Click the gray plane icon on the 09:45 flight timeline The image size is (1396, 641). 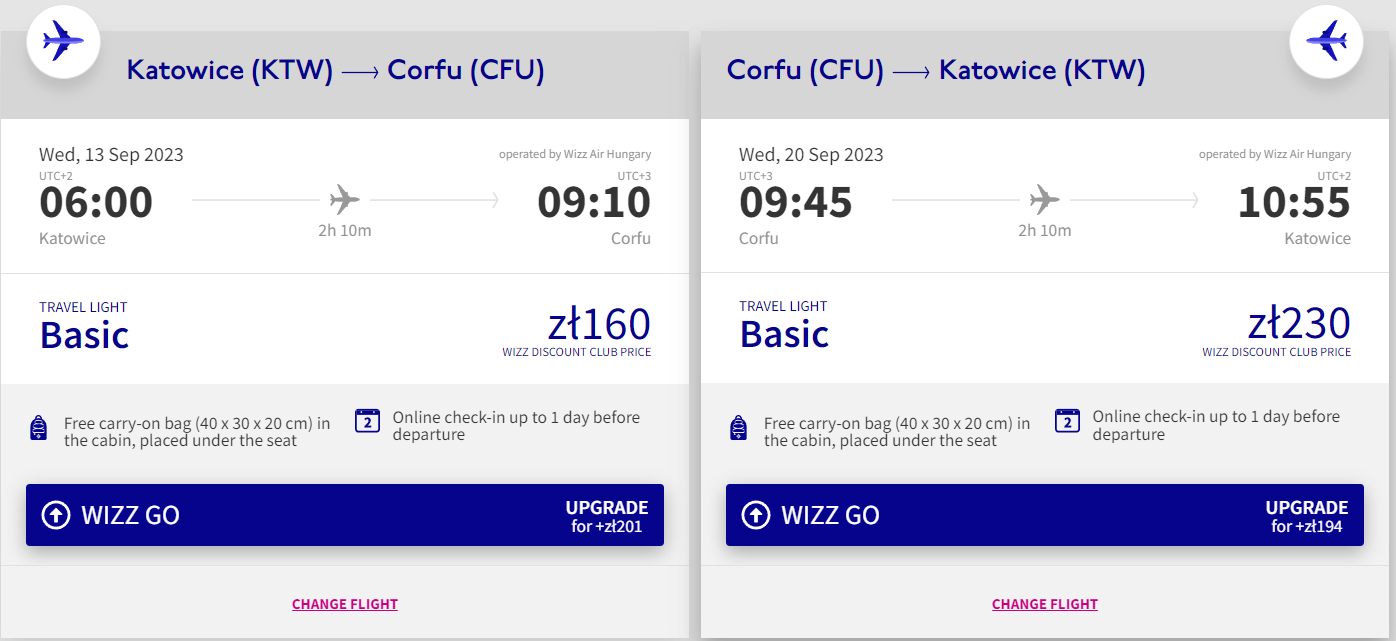1044,199
